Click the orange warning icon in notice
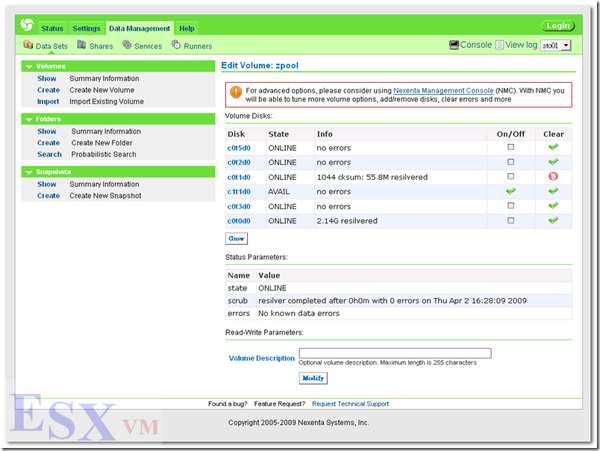The width and height of the screenshot is (600, 451). [236, 92]
